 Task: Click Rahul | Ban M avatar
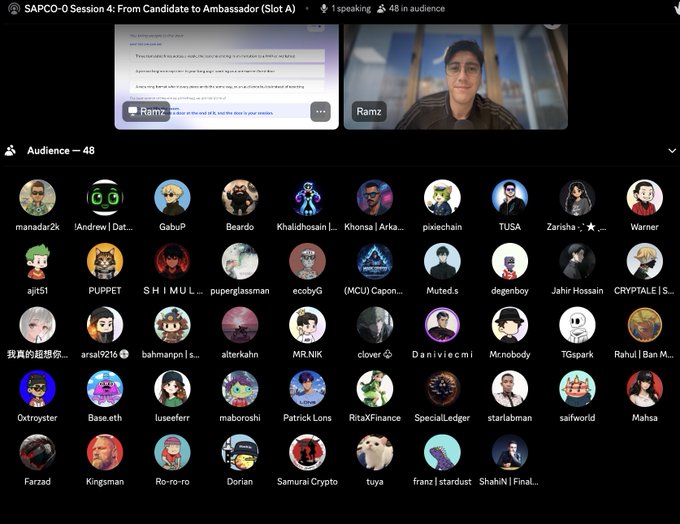644,325
